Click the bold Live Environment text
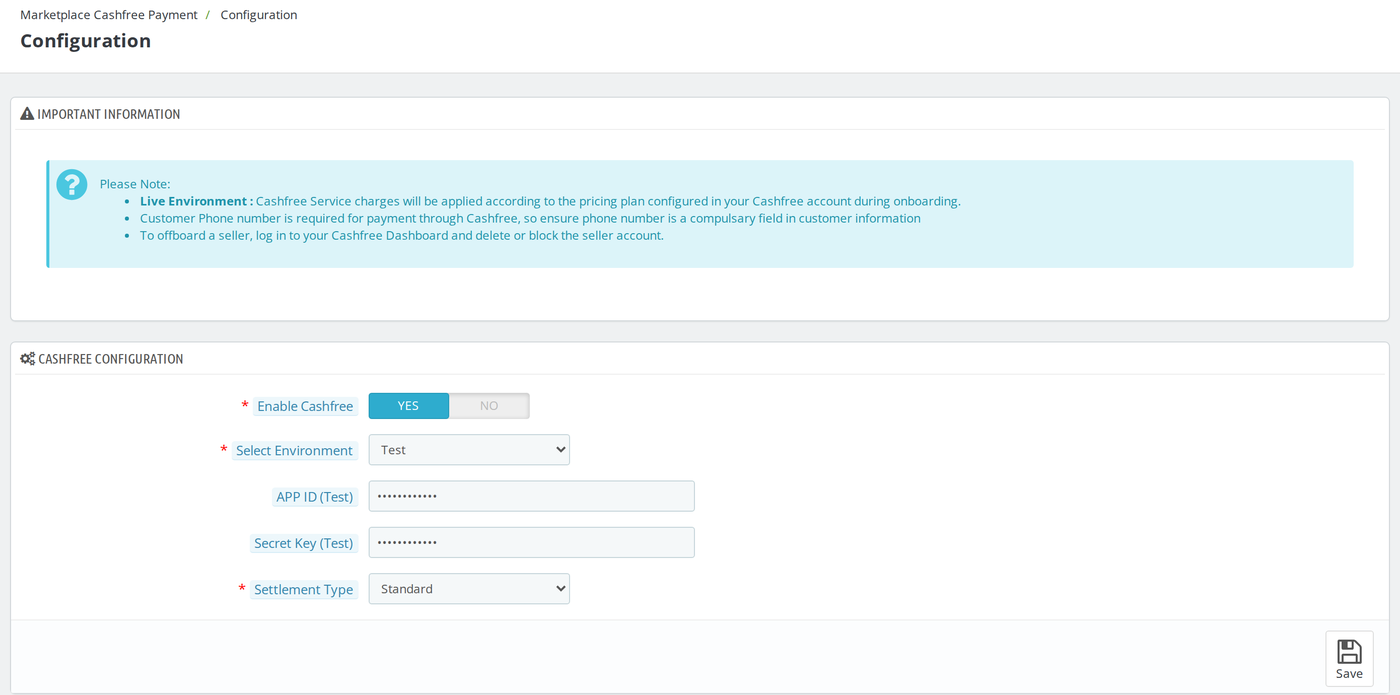Image resolution: width=1400 pixels, height=695 pixels. pos(196,201)
